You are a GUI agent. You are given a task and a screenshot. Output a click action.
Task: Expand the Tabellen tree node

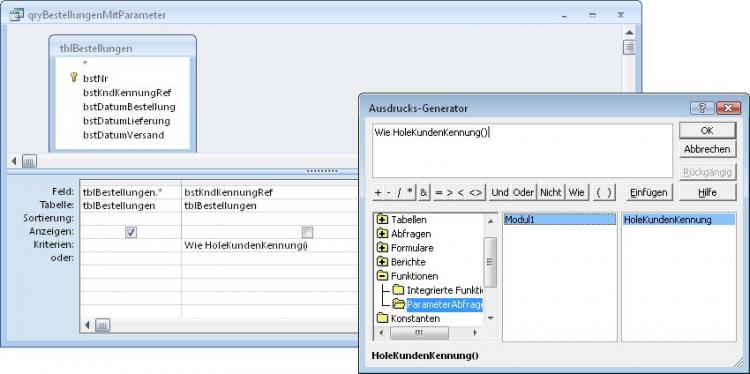[382, 220]
